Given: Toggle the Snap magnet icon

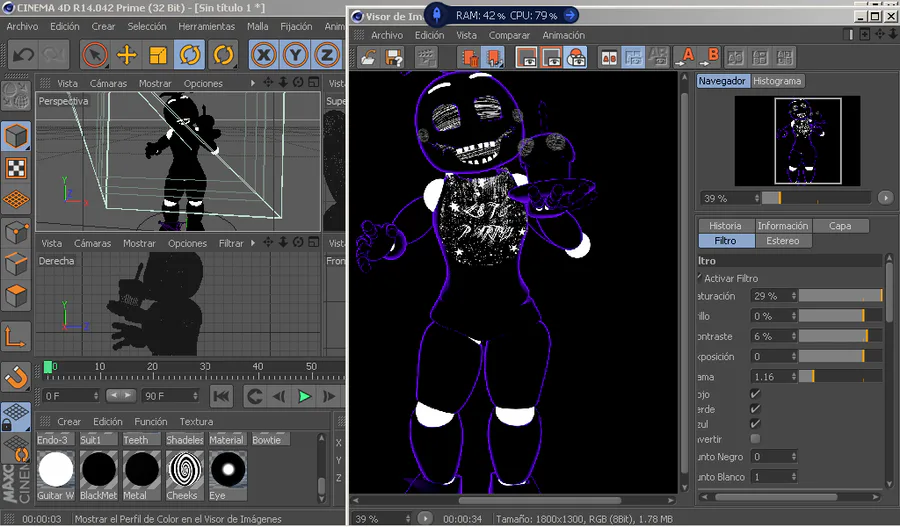Looking at the screenshot, I should pyautogui.click(x=16, y=378).
